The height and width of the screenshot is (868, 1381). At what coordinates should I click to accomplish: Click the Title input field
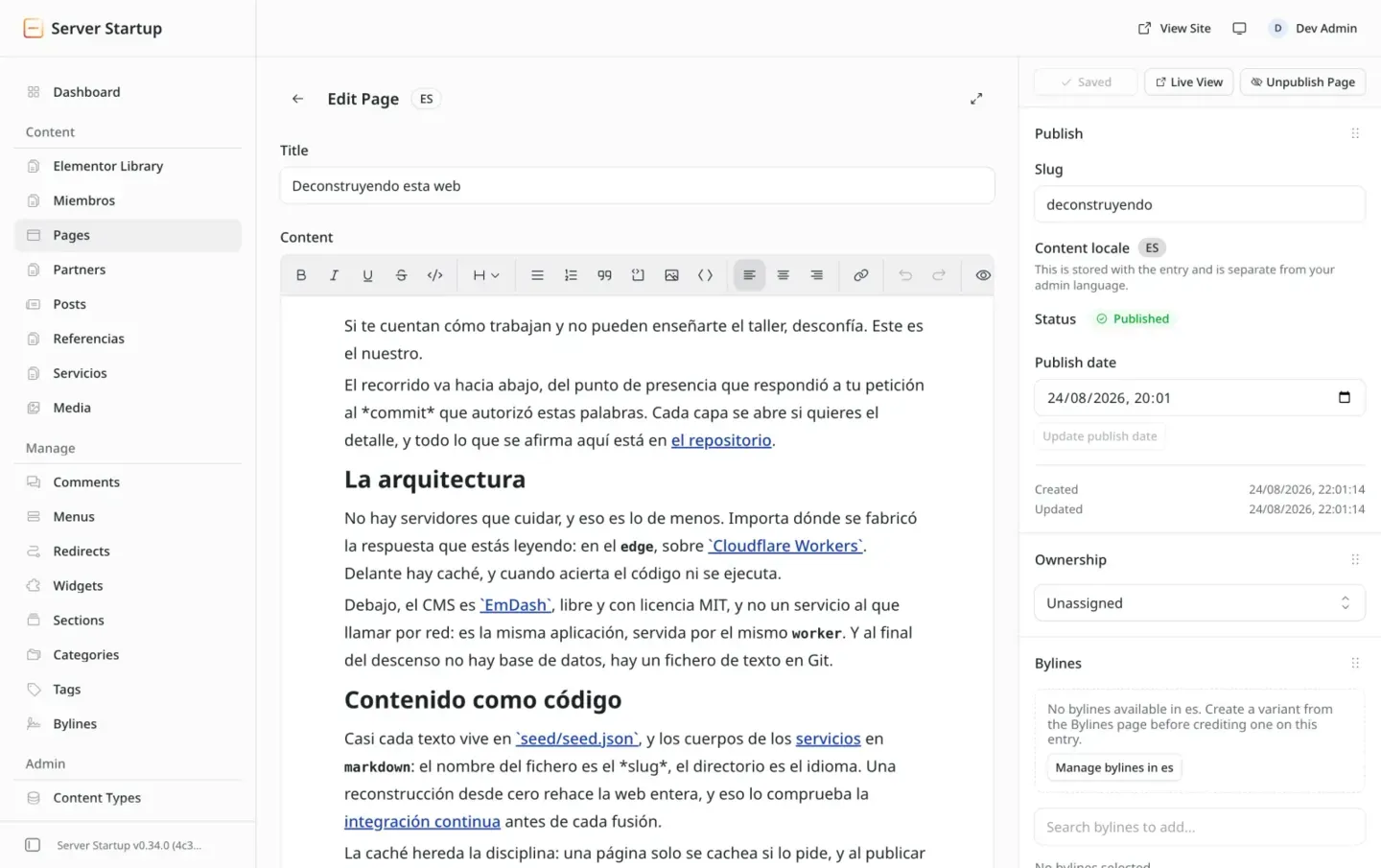(637, 186)
